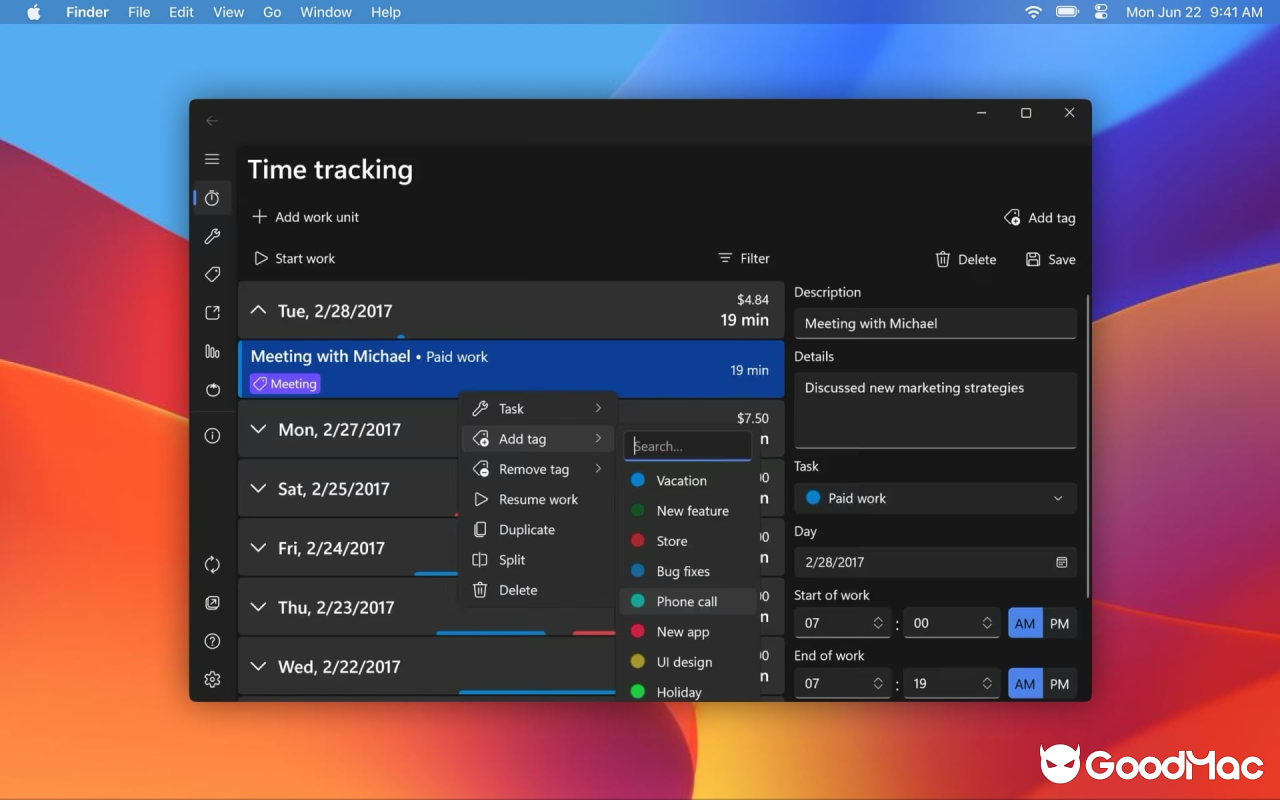Open the tags sidebar icon
The width and height of the screenshot is (1280, 800).
coord(212,275)
